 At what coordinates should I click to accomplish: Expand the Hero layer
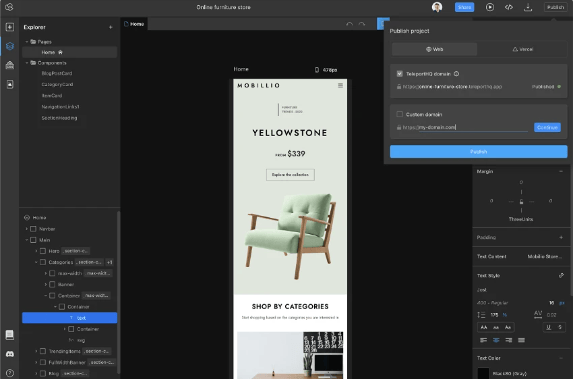[x=36, y=251]
